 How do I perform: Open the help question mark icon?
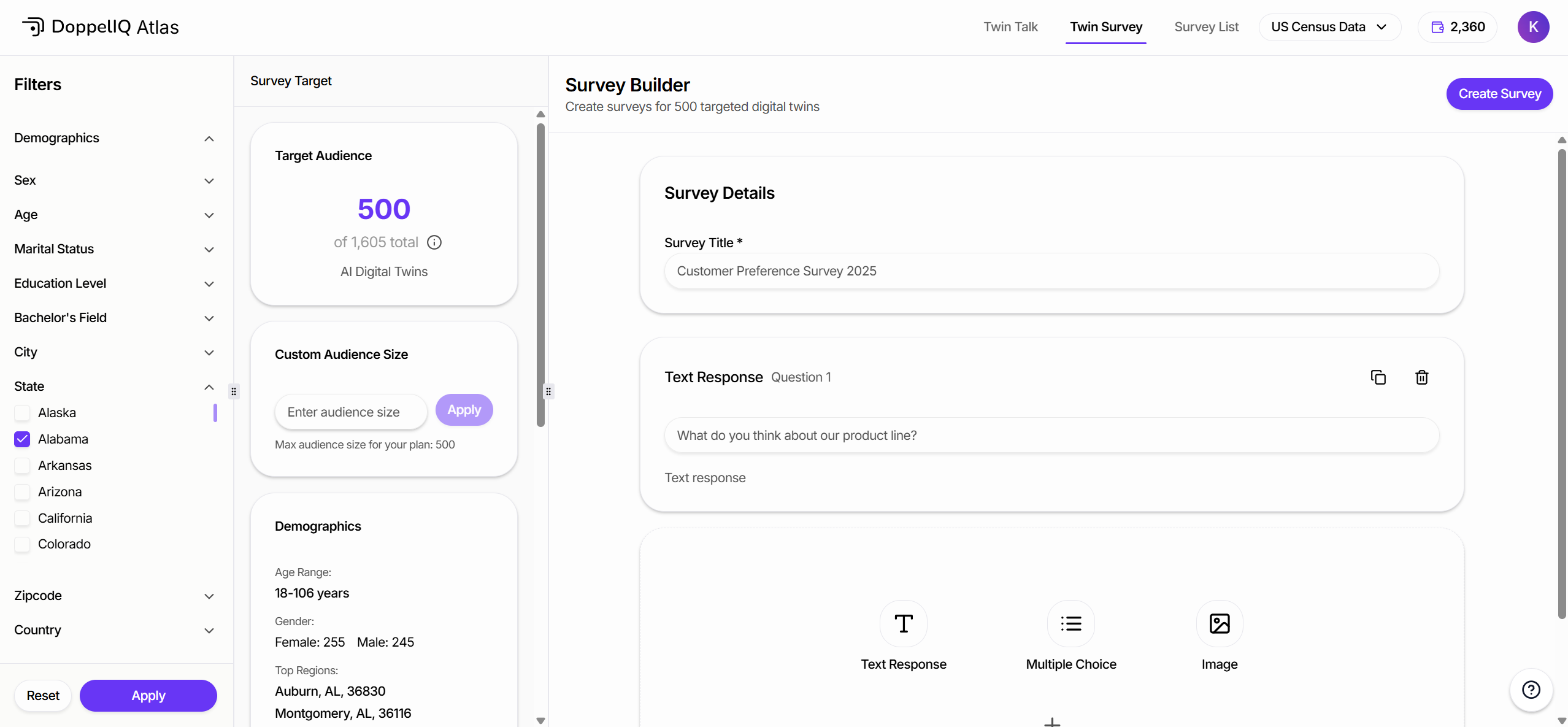click(1531, 690)
